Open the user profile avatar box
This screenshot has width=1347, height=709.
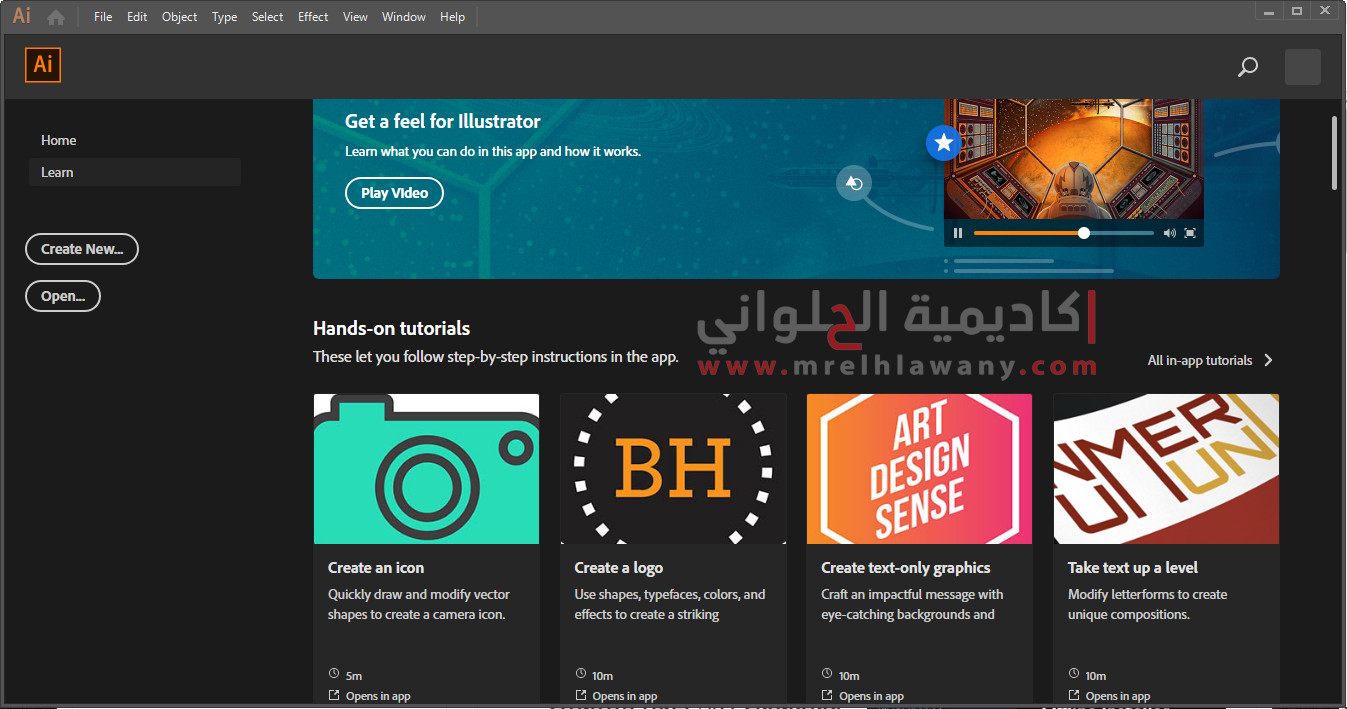1302,67
